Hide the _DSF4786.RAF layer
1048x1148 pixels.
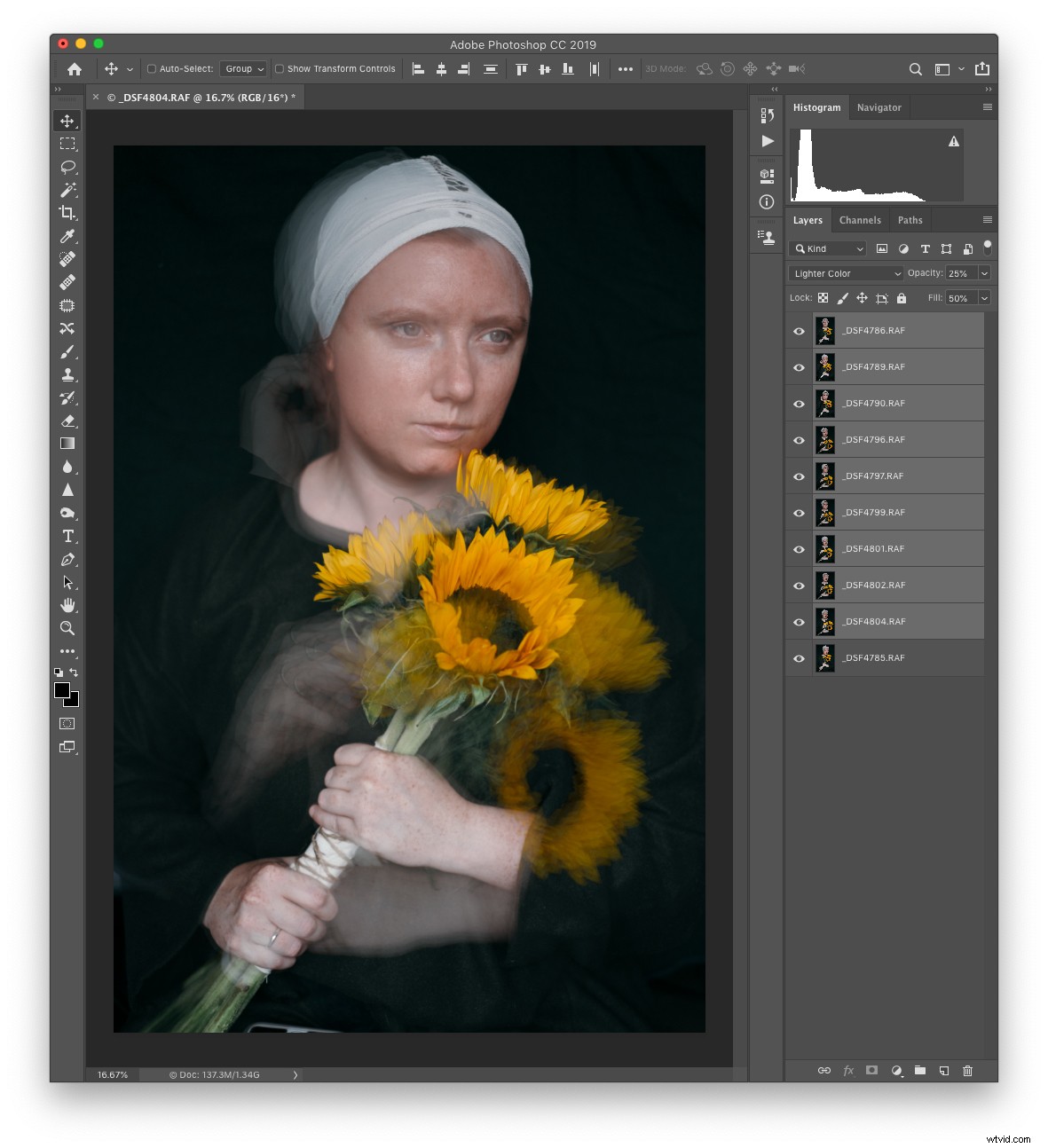coord(799,330)
